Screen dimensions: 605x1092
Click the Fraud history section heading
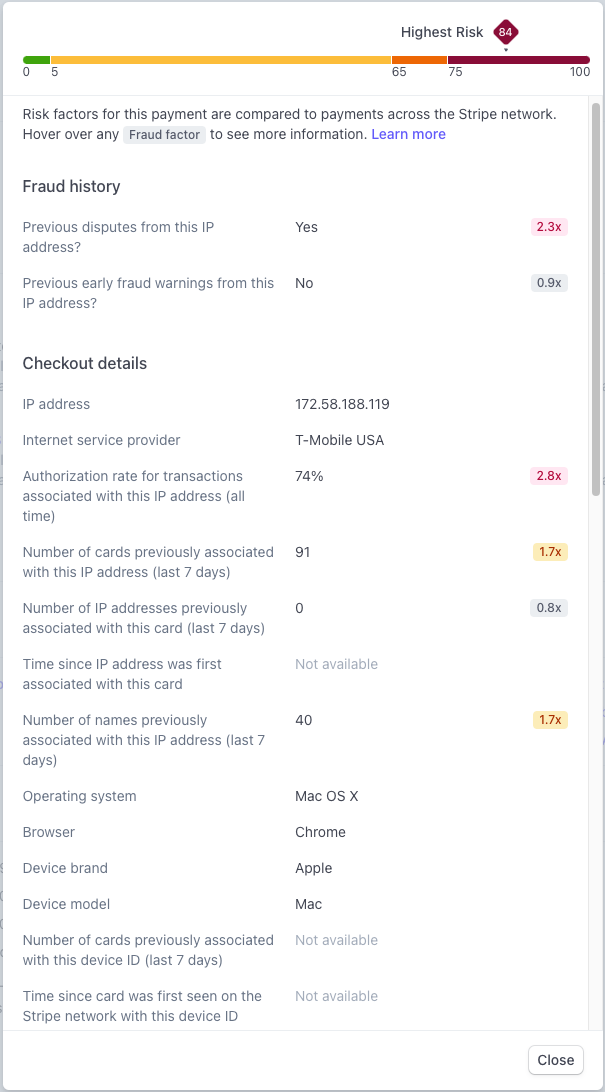click(72, 186)
